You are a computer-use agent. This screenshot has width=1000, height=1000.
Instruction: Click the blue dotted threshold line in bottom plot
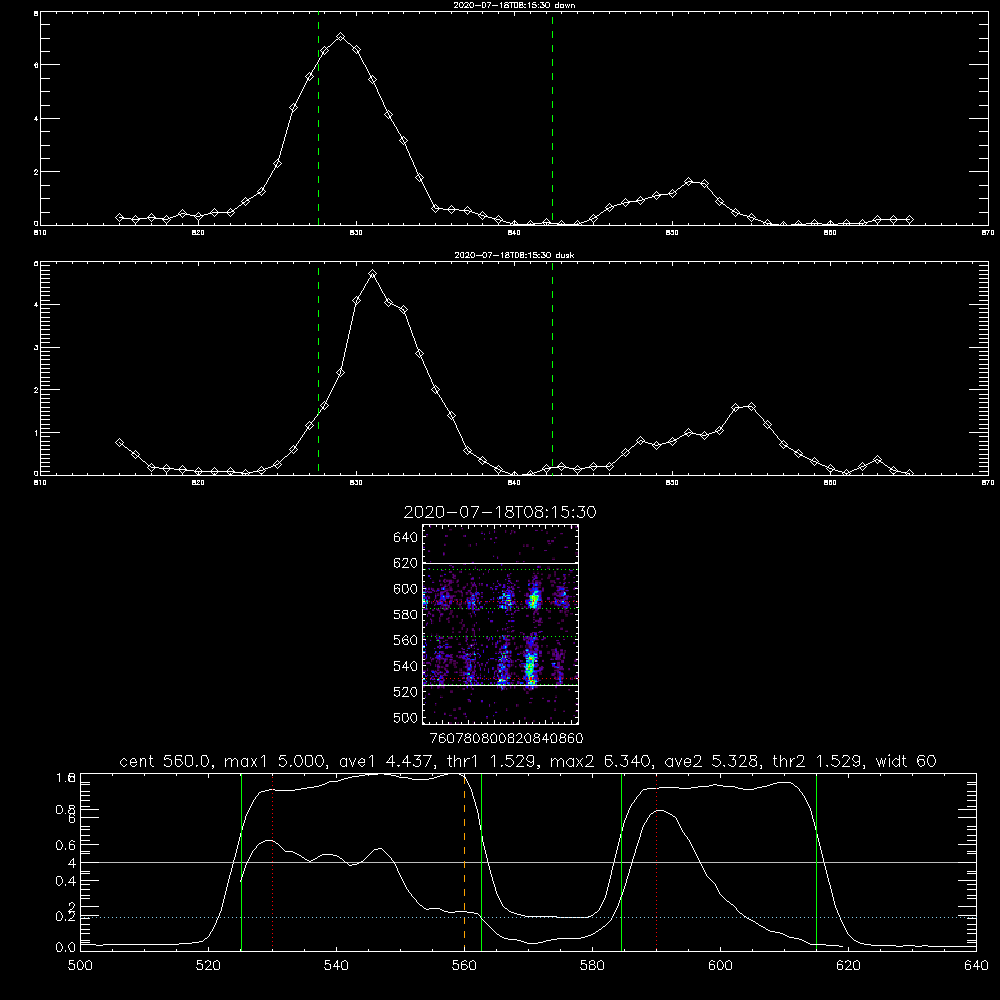pos(528,917)
